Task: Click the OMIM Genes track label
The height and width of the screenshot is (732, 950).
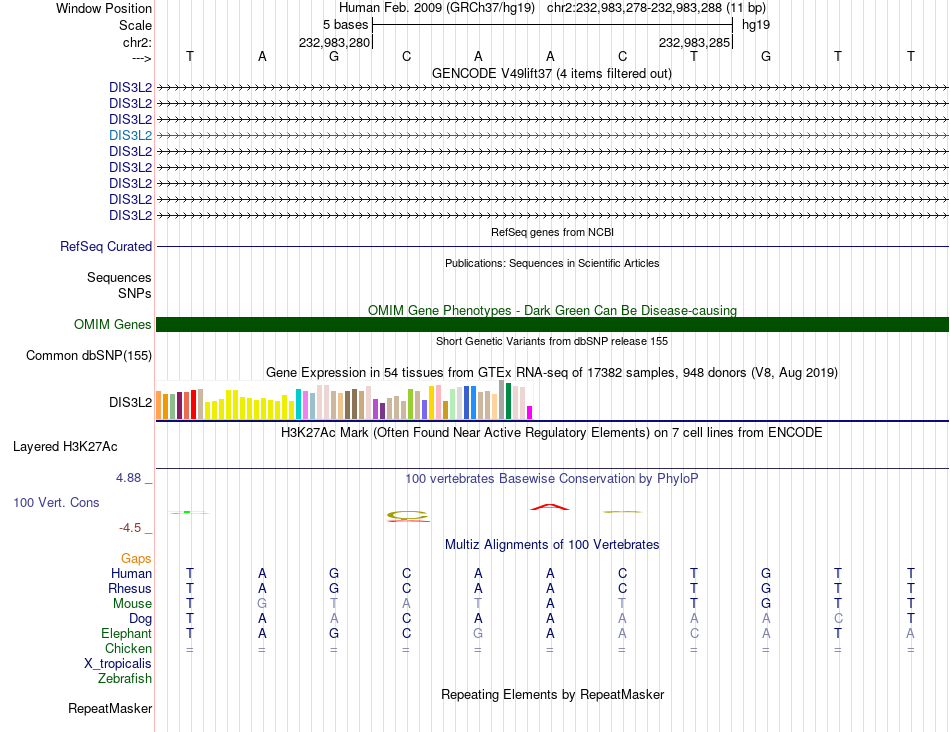Action: pos(112,324)
